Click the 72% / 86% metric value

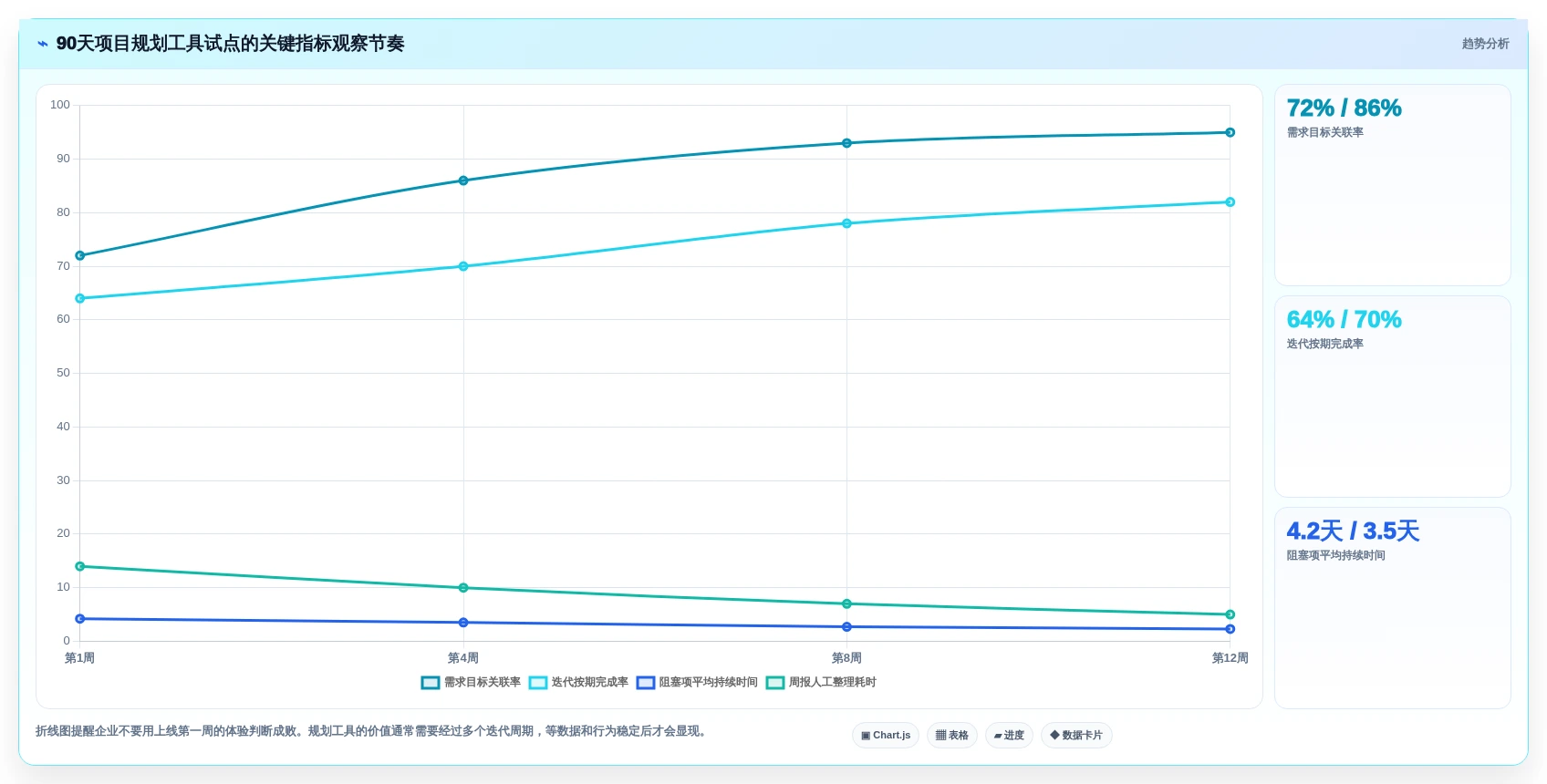point(1344,108)
